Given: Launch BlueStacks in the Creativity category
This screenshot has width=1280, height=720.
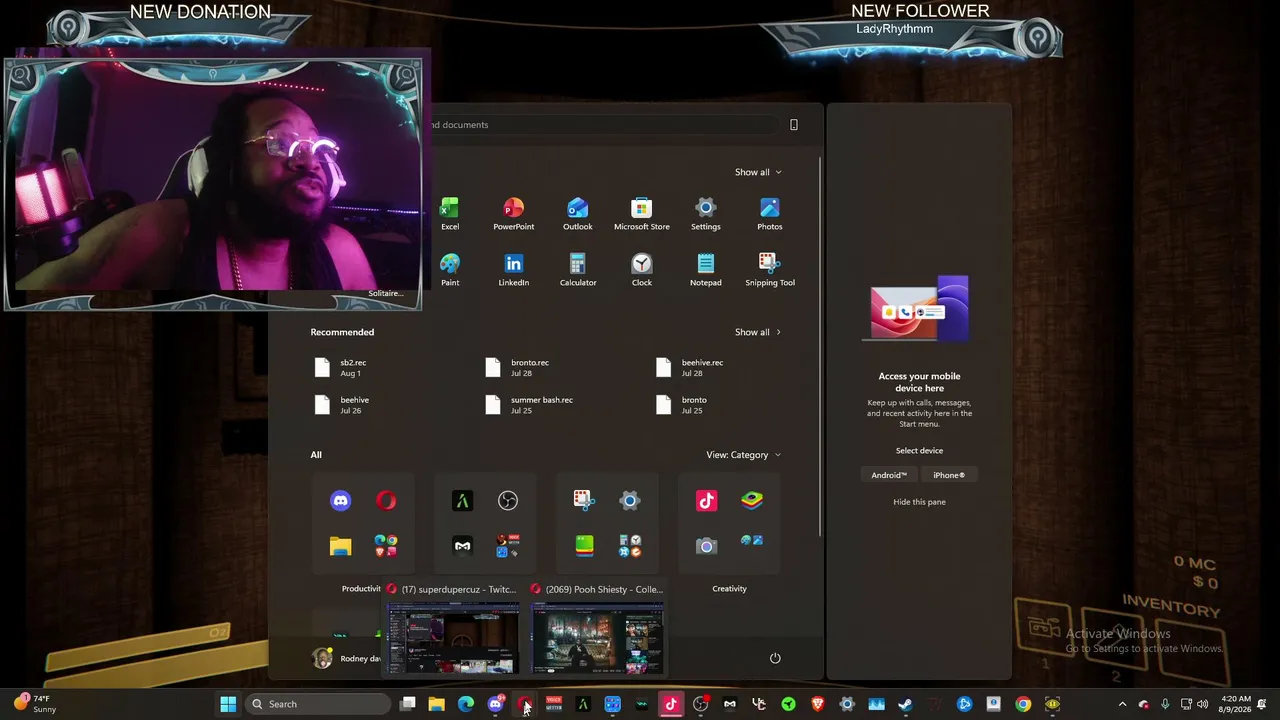Looking at the screenshot, I should tap(752, 501).
